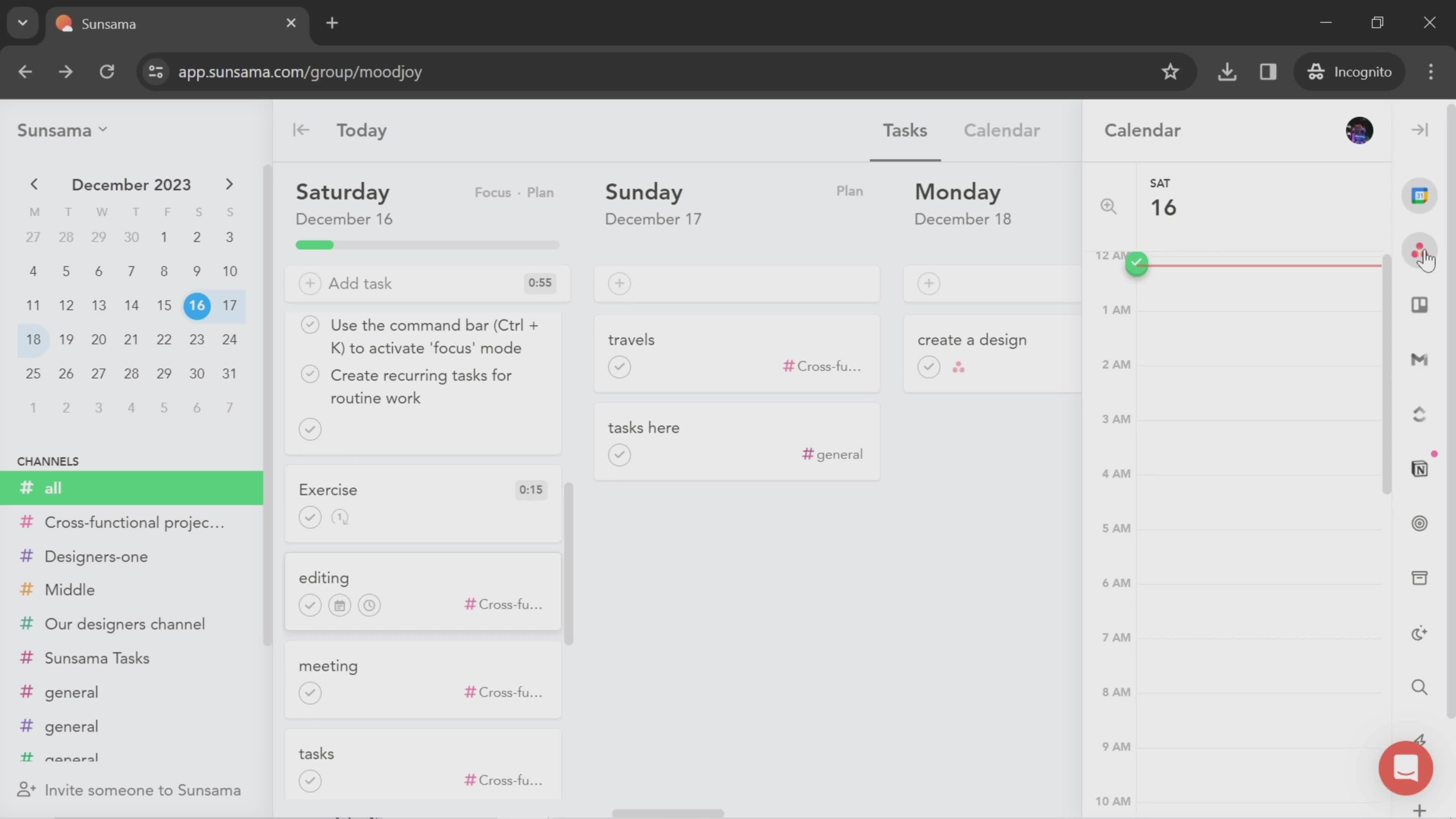The width and height of the screenshot is (1456, 819).
Task: Expand the Cross-functional project channel
Action: (x=134, y=522)
